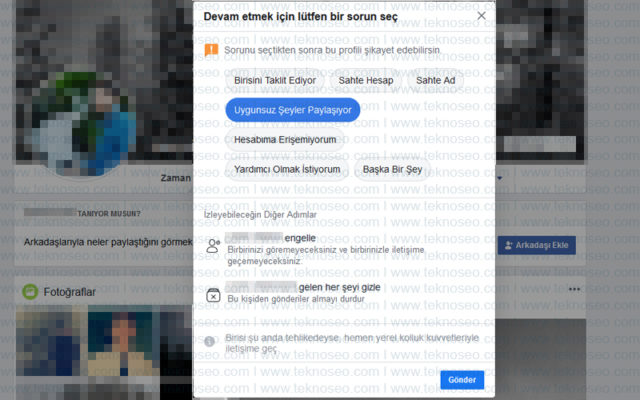640x400 pixels.
Task: Select the 'Birisini Taklit Ediyor' option
Action: (x=275, y=80)
